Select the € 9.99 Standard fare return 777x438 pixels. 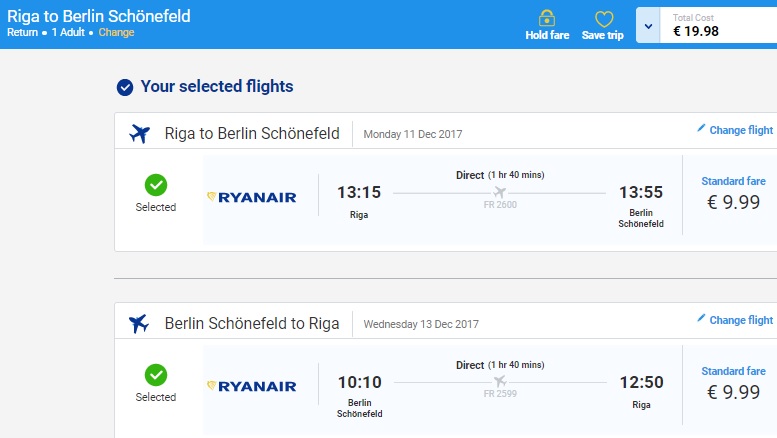pyautogui.click(x=733, y=392)
